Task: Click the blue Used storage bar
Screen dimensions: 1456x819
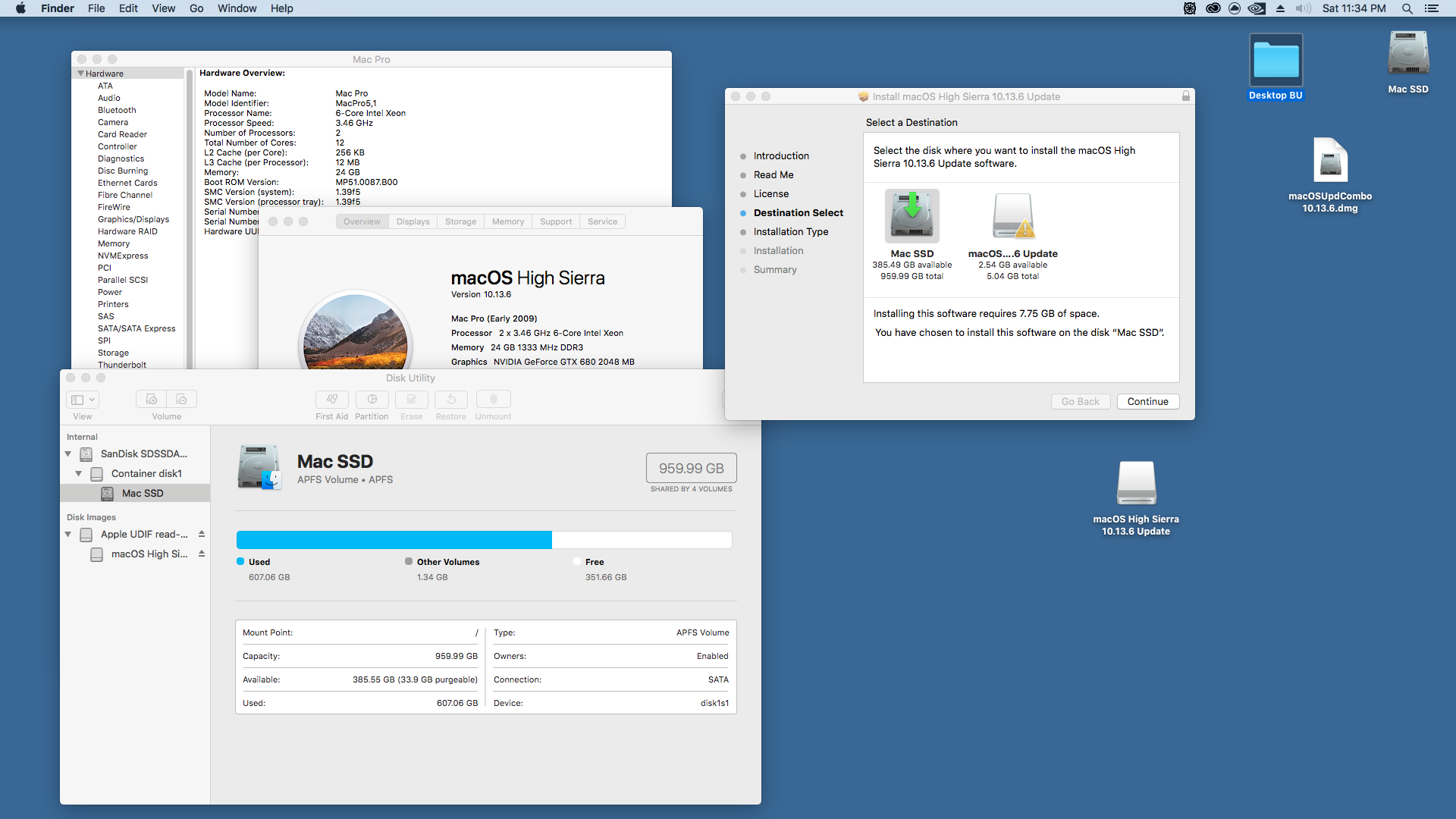Action: point(394,540)
